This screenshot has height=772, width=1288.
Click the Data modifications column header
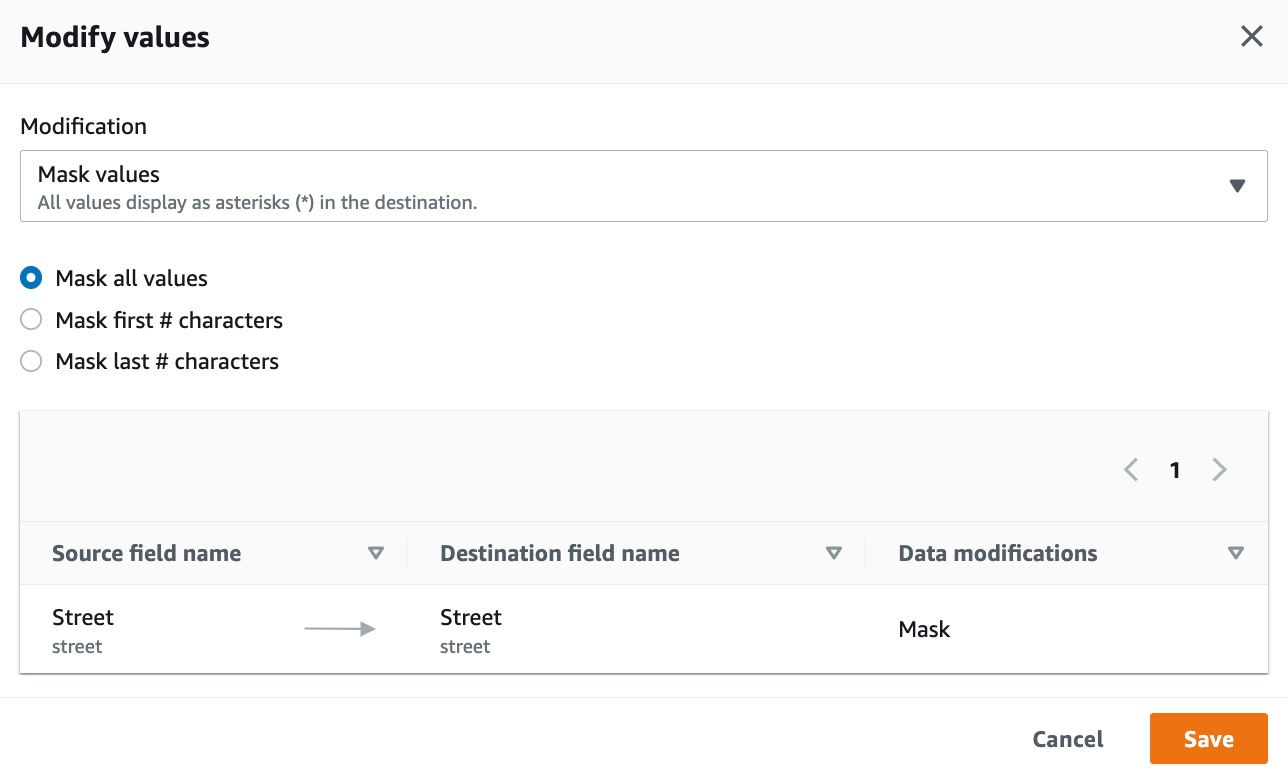[x=997, y=553]
